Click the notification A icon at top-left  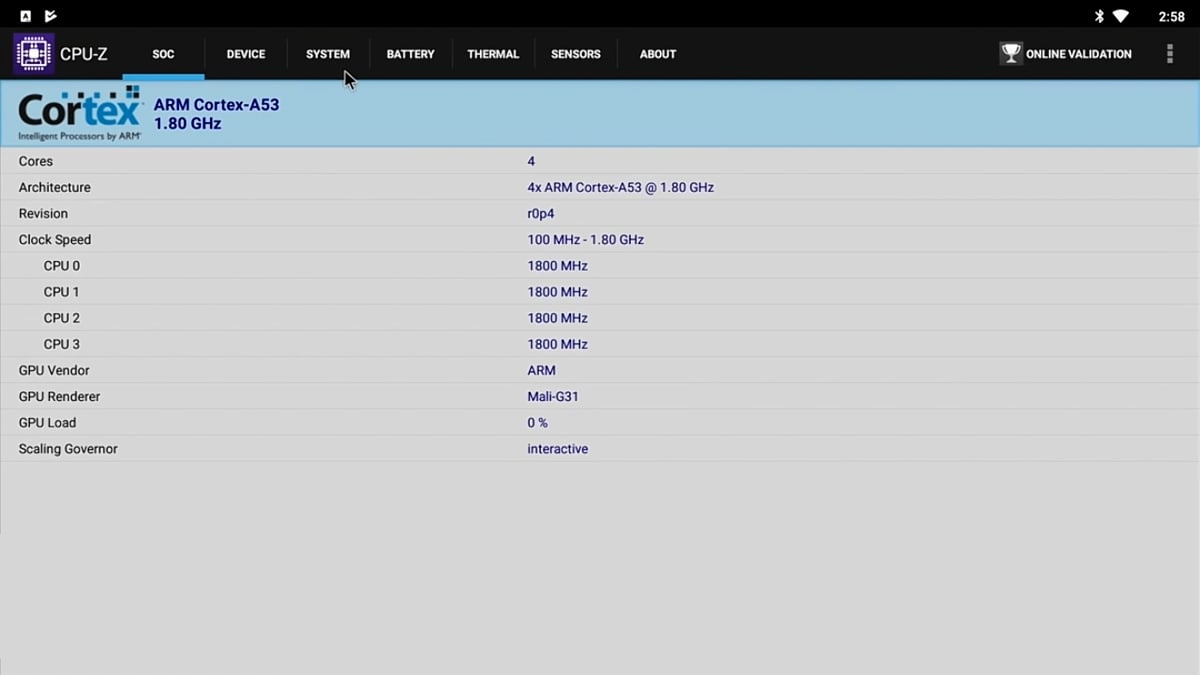pos(26,16)
